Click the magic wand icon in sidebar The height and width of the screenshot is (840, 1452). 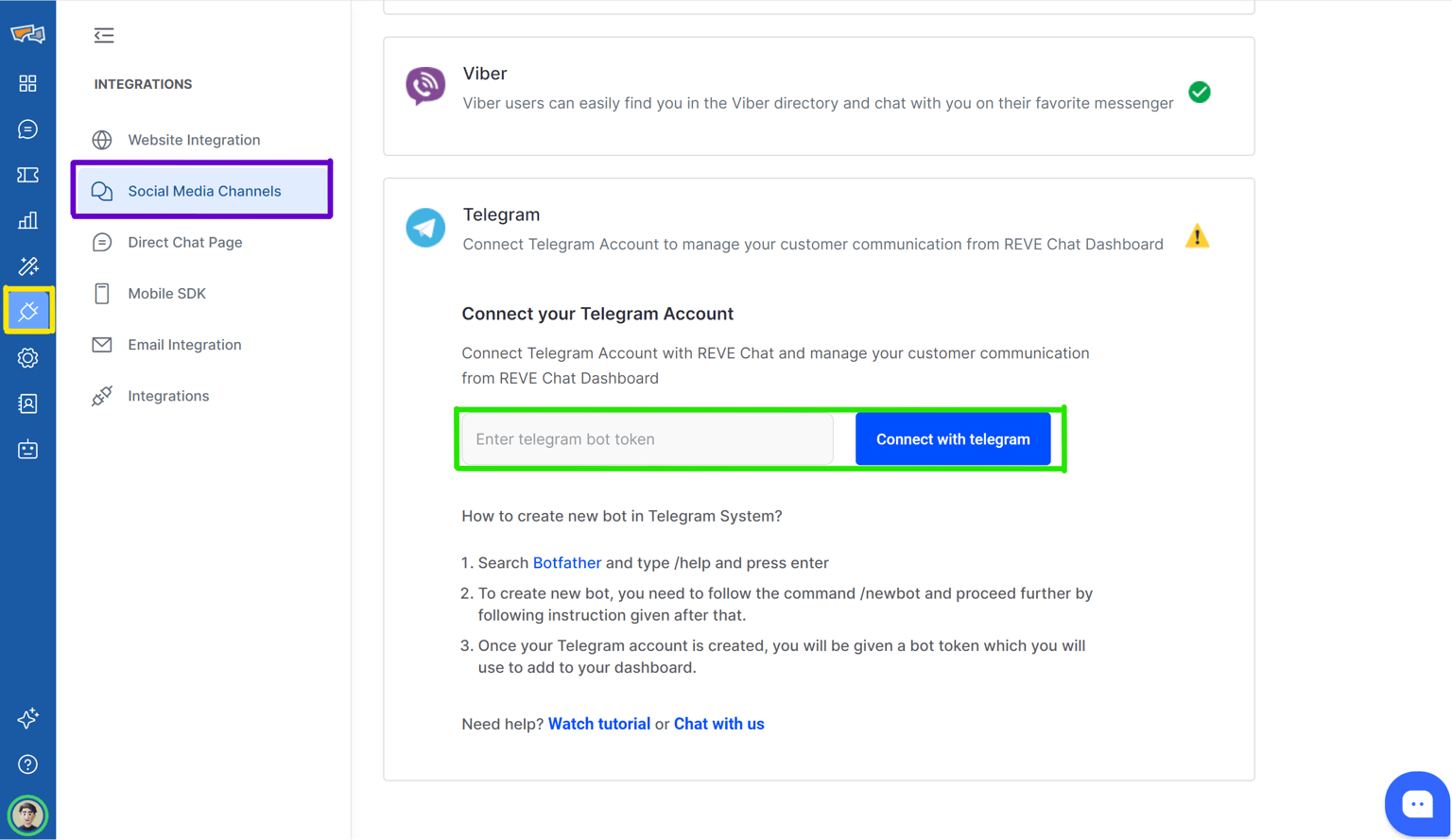27,266
